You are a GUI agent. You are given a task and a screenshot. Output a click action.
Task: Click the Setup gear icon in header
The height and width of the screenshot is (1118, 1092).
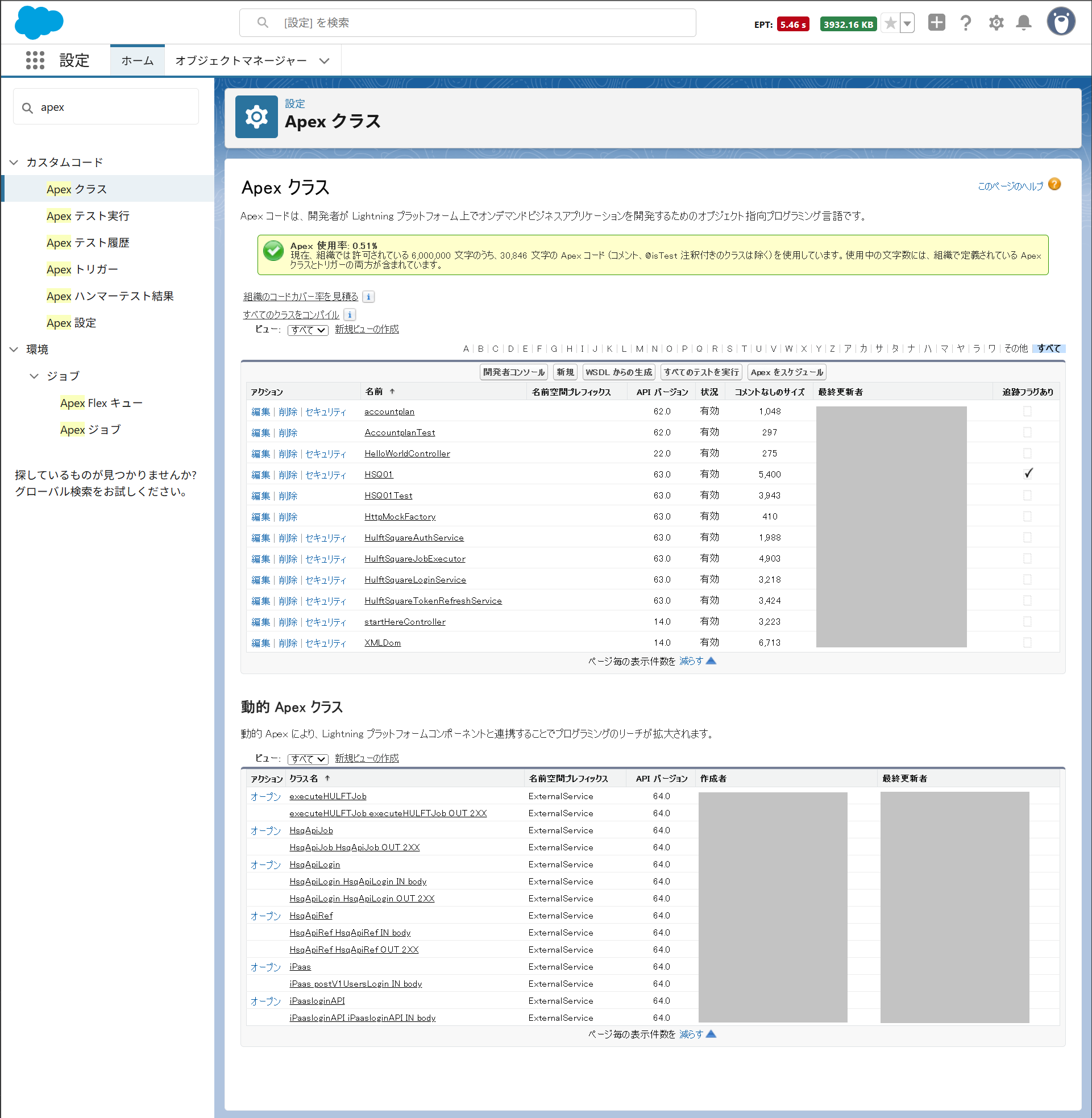(x=996, y=23)
